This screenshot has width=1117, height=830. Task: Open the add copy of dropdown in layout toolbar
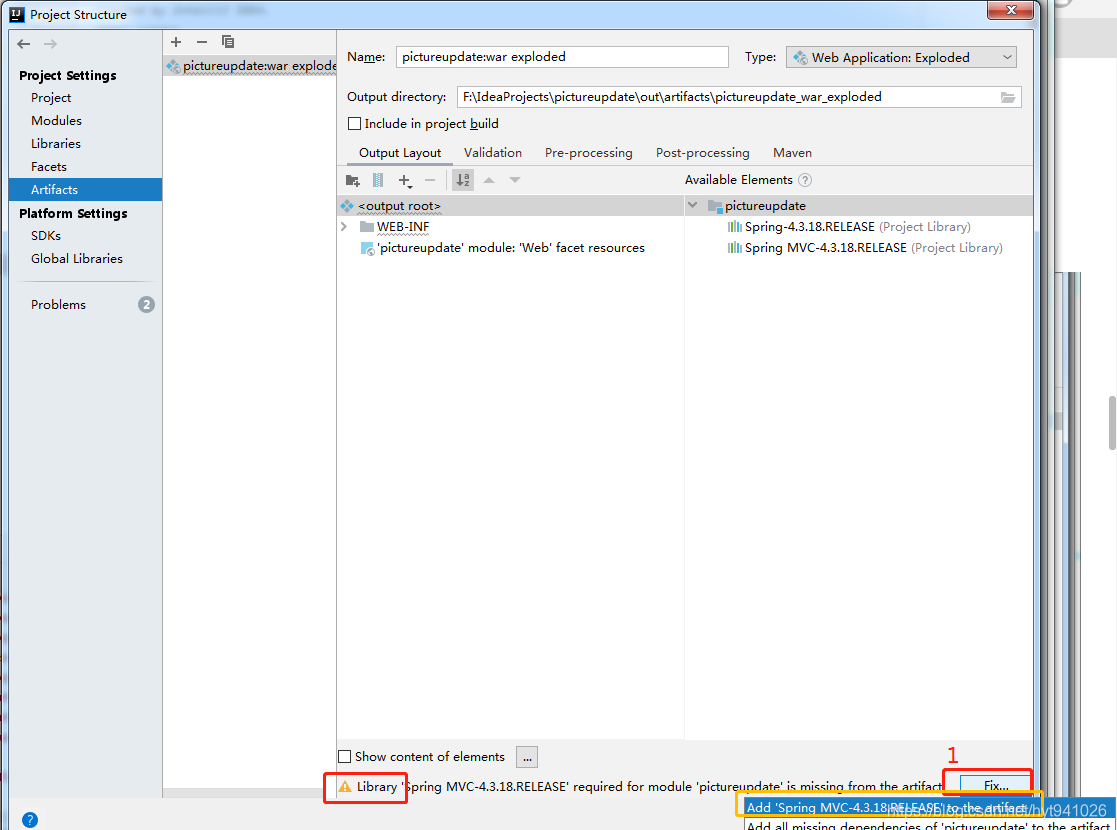[405, 181]
